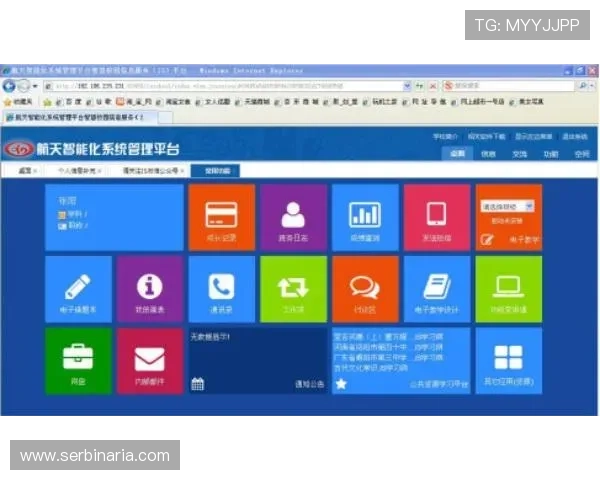Open the red envelope 内部邮件 tile

pyautogui.click(x=150, y=361)
